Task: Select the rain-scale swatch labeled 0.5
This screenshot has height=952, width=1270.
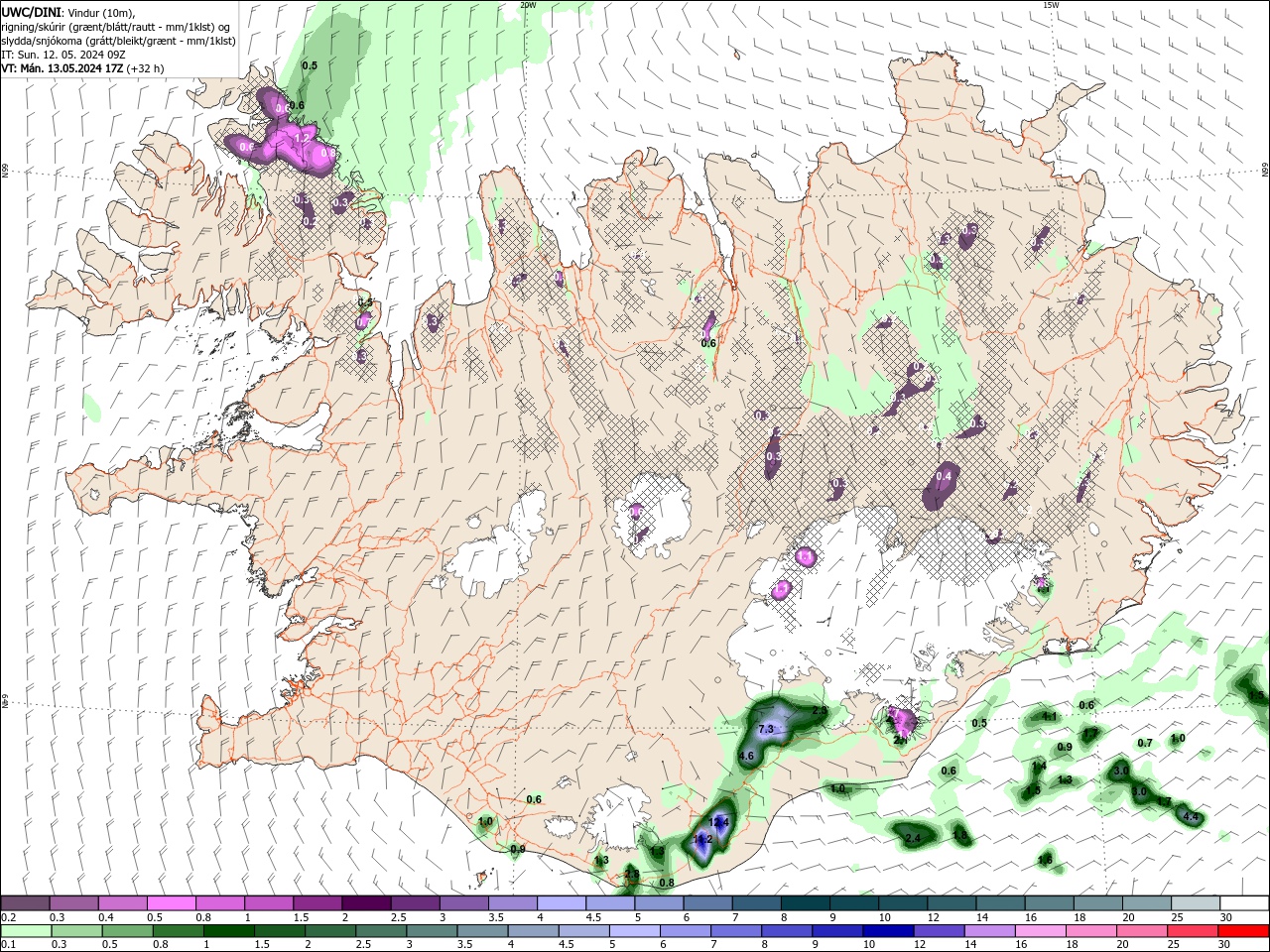Action: coord(127,931)
